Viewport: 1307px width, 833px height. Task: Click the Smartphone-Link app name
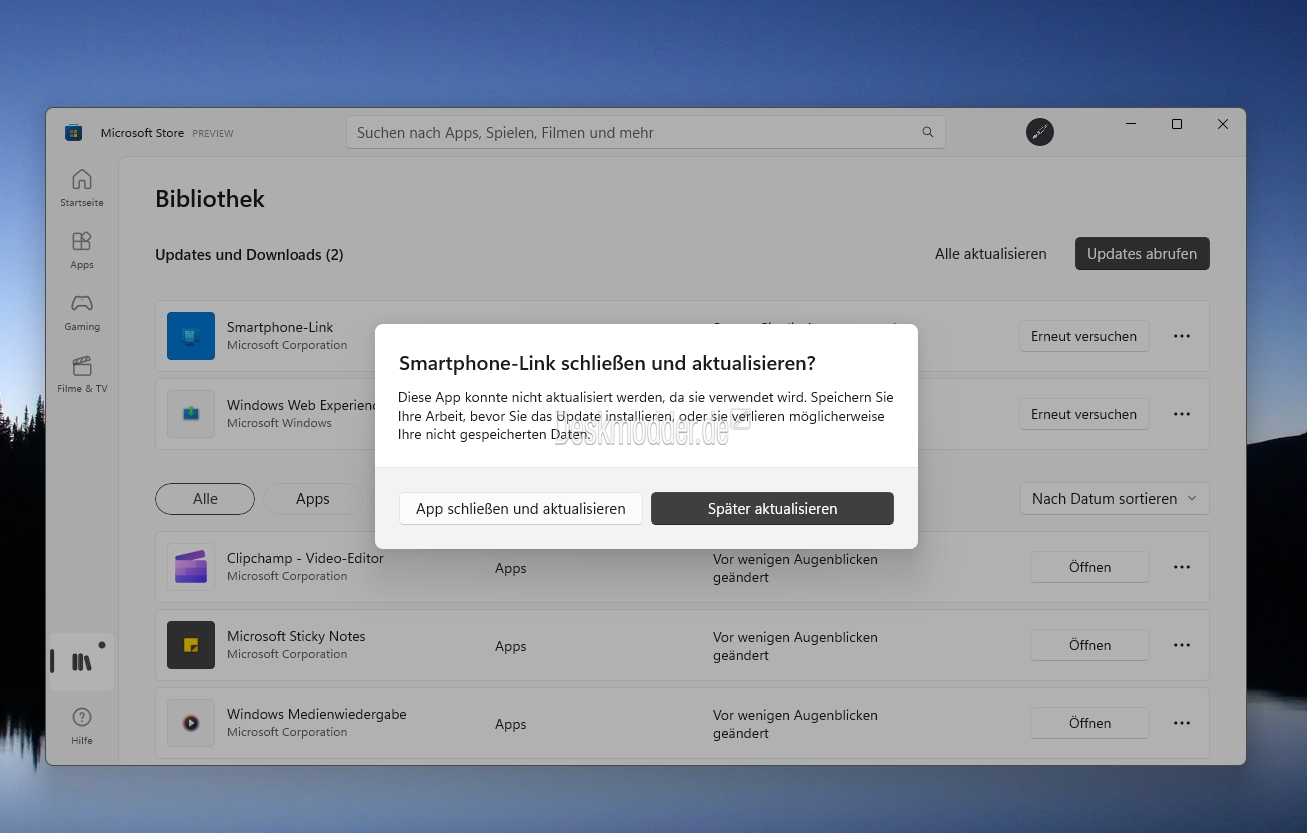[x=280, y=327]
